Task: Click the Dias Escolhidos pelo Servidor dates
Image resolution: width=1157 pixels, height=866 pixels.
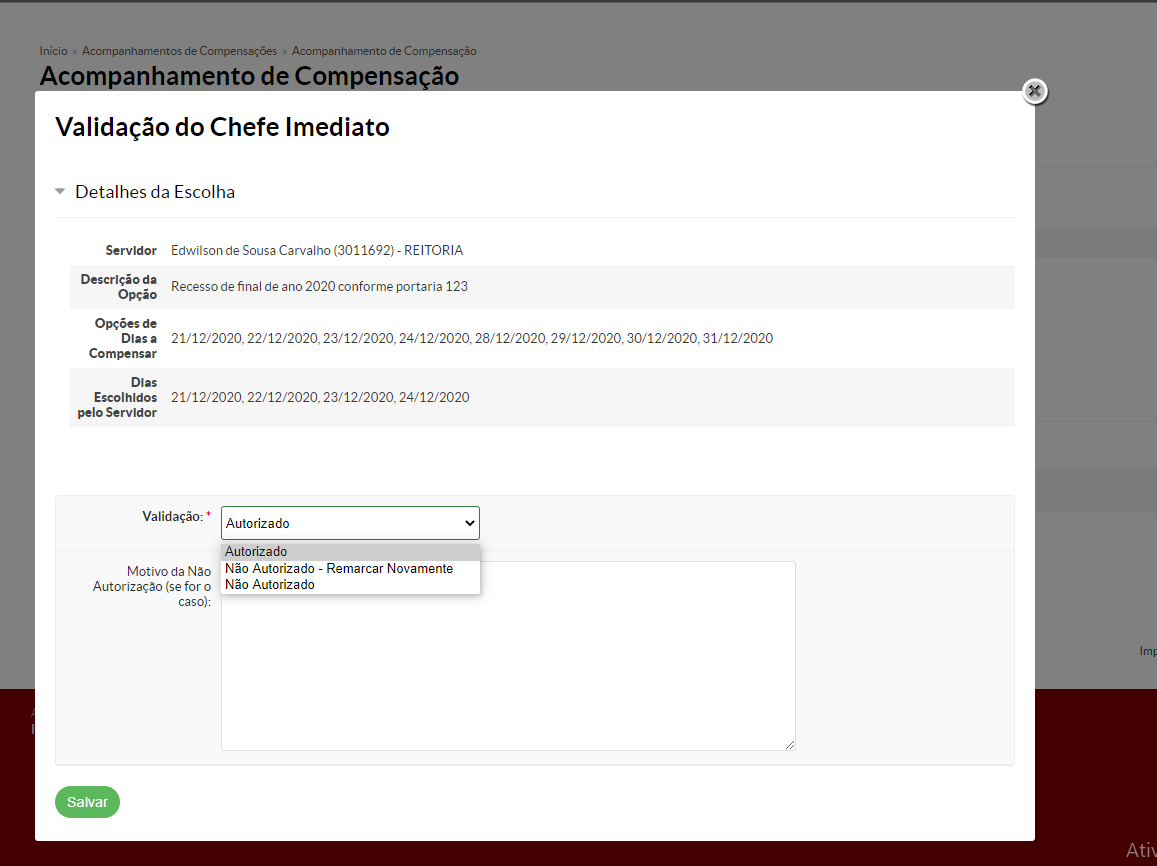Action: click(x=320, y=398)
